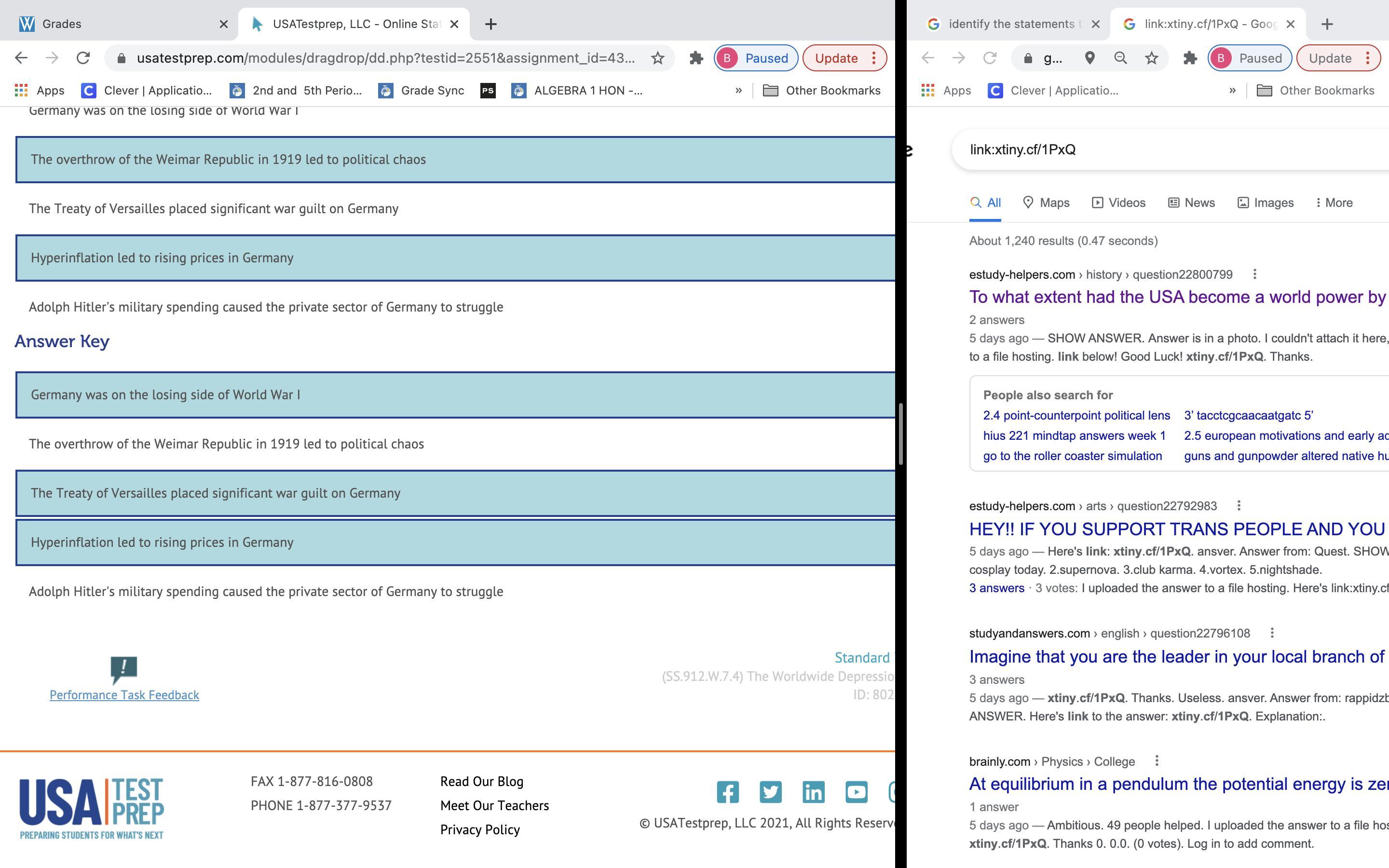Screen dimensions: 1389x868
Task: Select the Images search tab
Action: tap(1265, 203)
